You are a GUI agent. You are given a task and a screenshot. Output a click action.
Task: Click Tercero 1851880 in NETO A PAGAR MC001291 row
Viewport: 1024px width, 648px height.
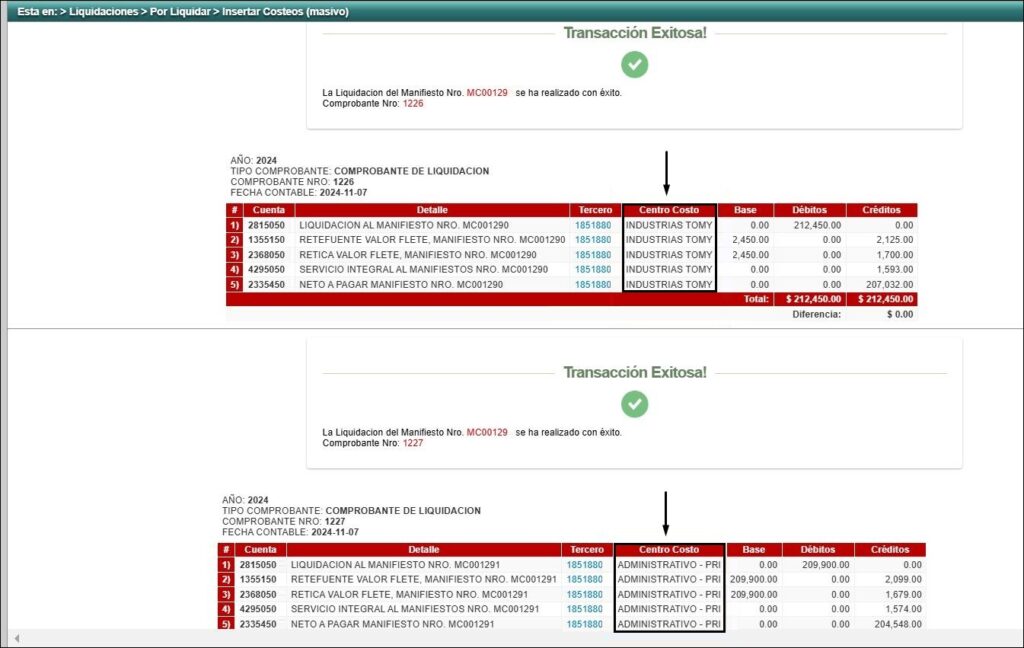[x=585, y=624]
